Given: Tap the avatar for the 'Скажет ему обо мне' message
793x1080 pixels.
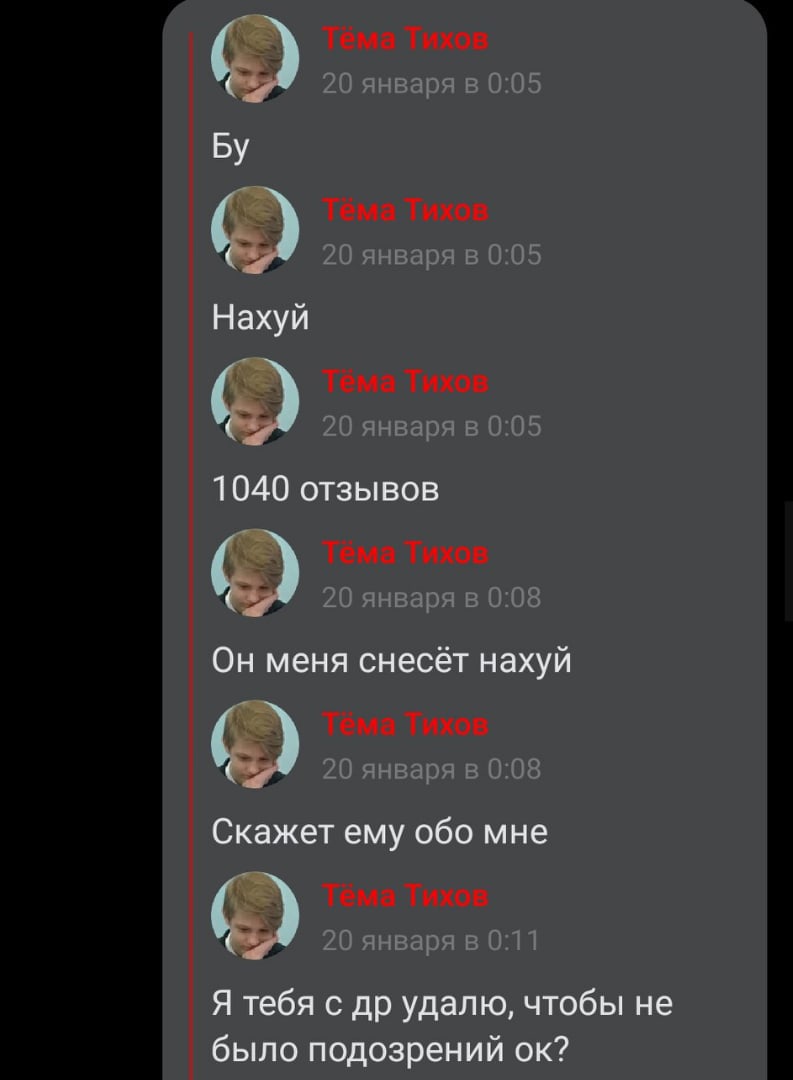Looking at the screenshot, I should 255,745.
